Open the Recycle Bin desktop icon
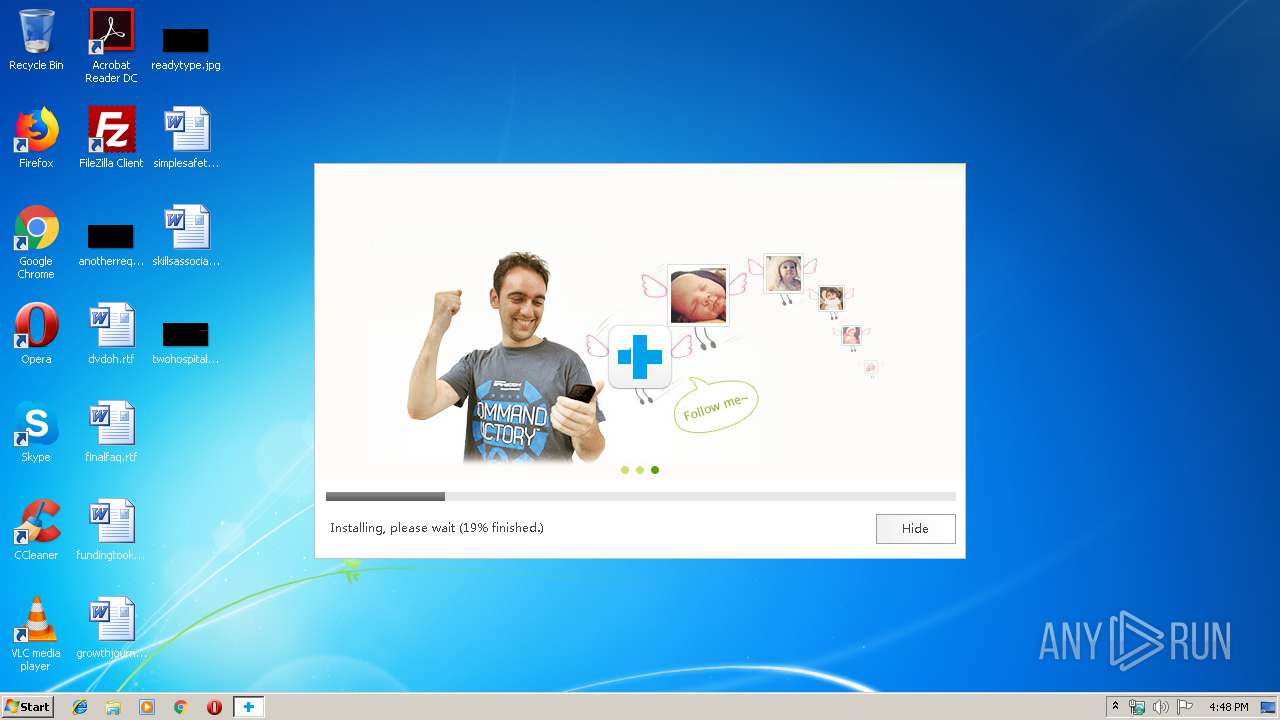 coord(36,40)
